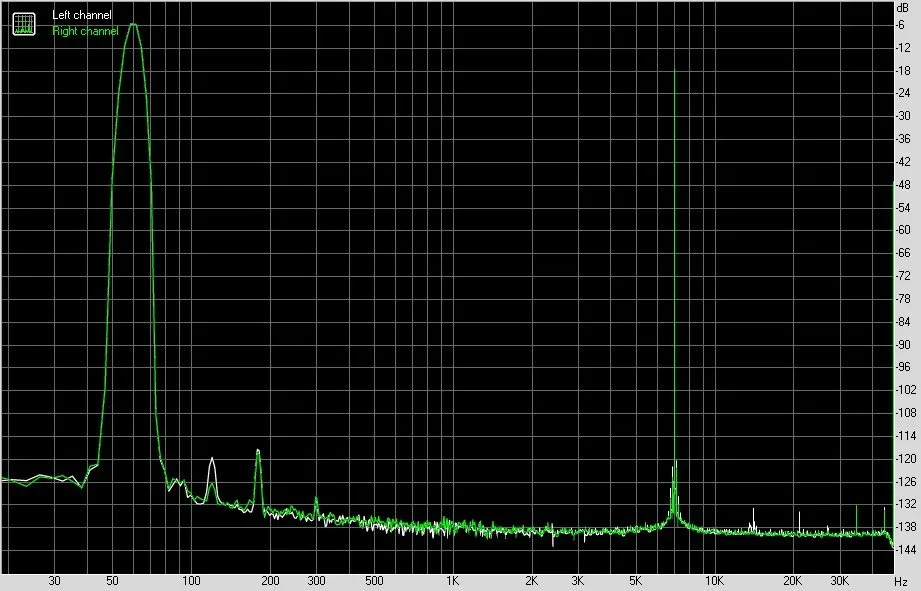The image size is (921, 591).
Task: Click the "-132" dB scale label
Action: coord(905,503)
